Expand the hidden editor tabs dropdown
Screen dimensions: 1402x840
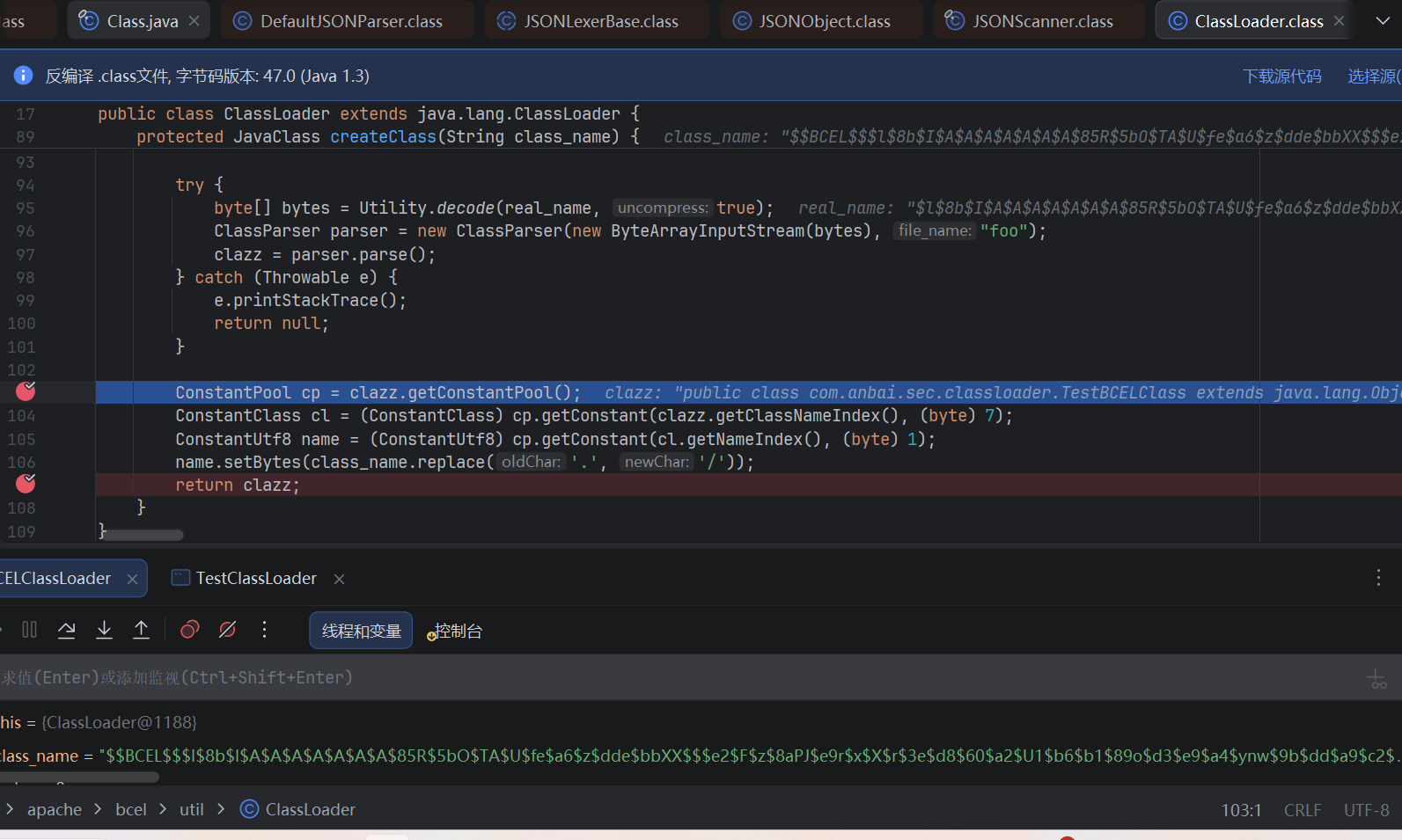coord(1383,21)
